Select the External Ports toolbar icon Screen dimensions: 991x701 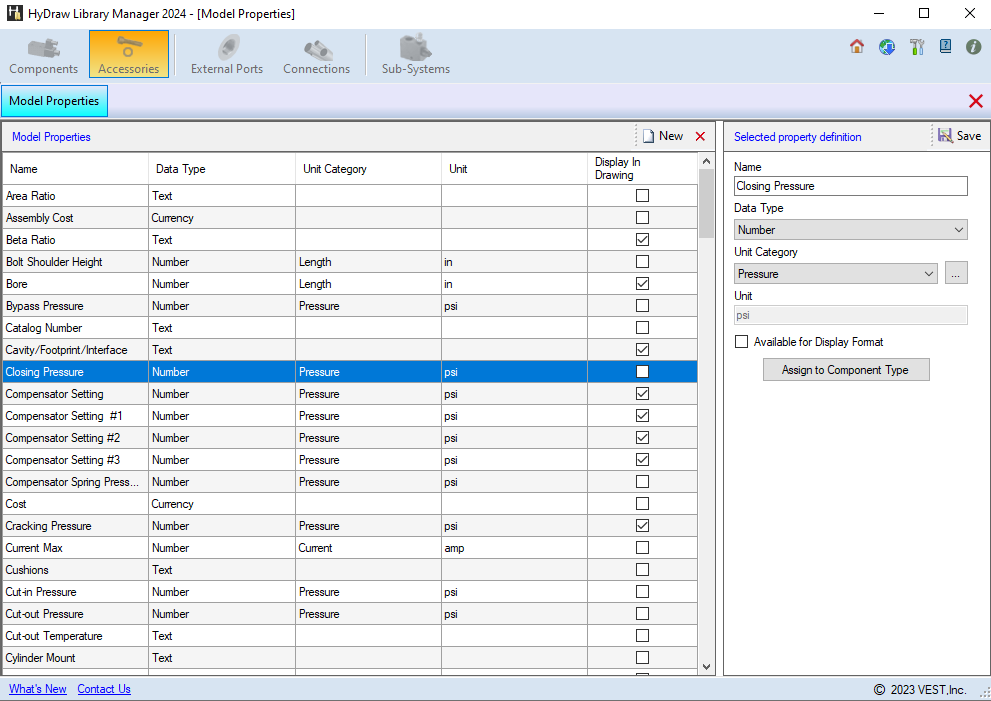(x=227, y=55)
